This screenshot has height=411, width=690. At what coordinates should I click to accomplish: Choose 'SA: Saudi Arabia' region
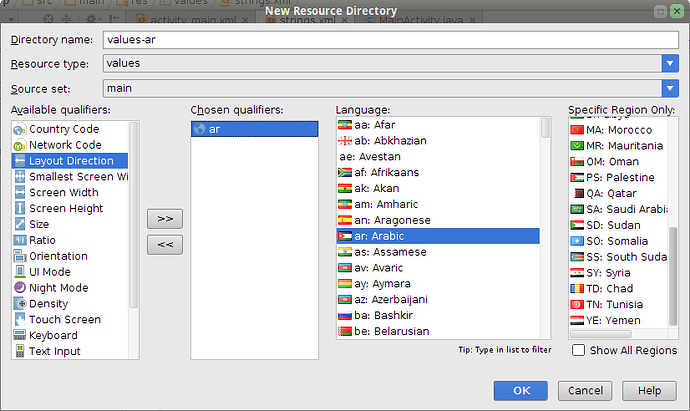(618, 209)
